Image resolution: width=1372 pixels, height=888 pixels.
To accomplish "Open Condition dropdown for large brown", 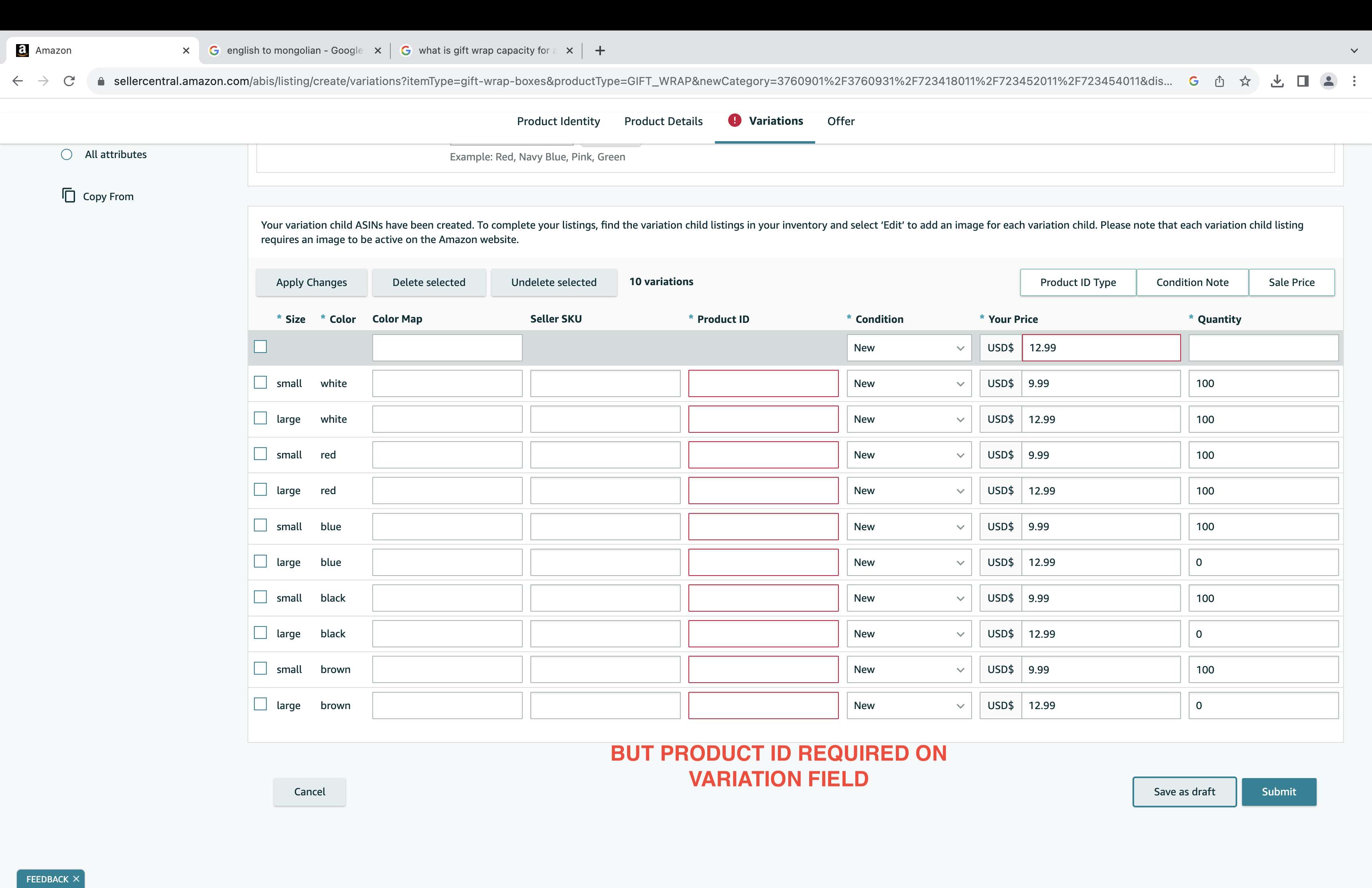I will coord(909,706).
